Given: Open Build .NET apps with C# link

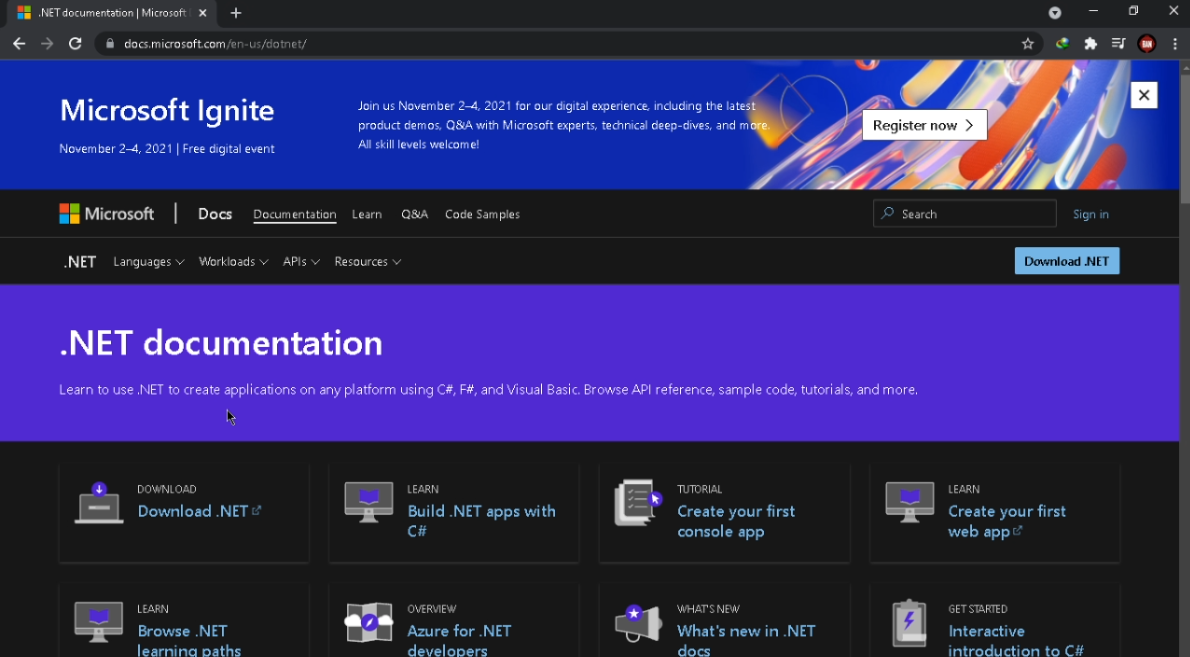Looking at the screenshot, I should (x=481, y=521).
